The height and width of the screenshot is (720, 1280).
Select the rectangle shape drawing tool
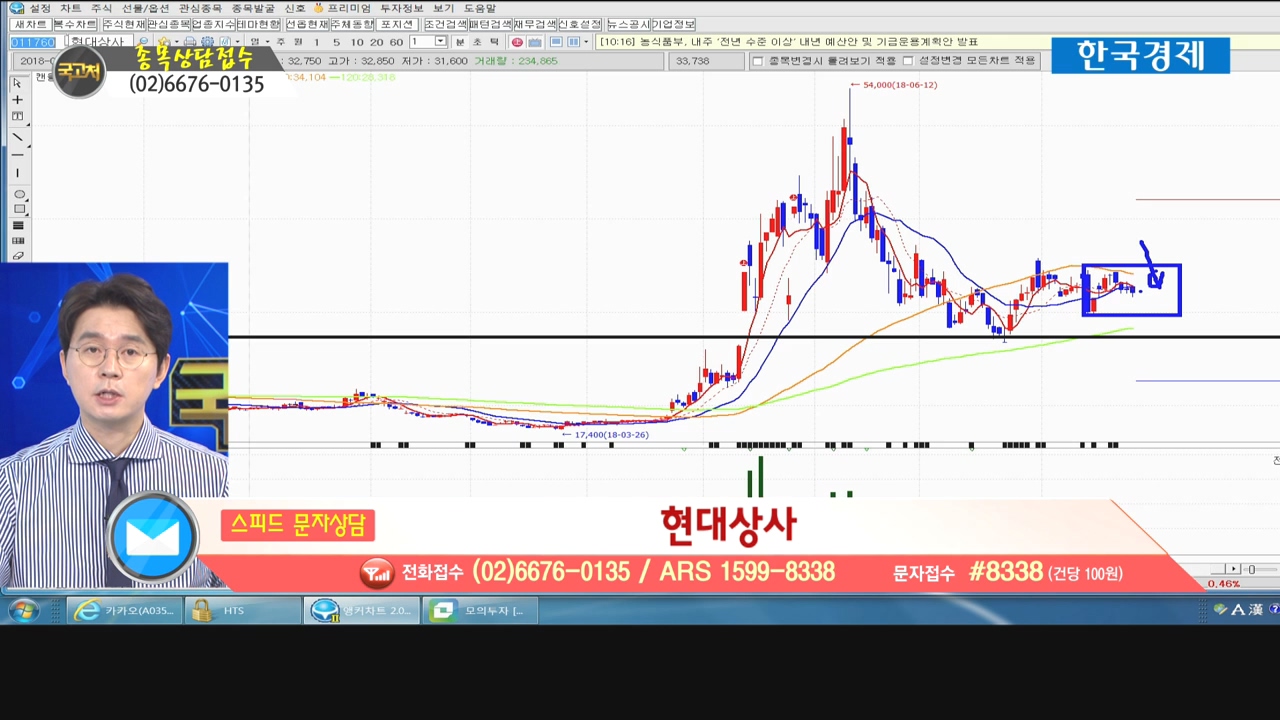[x=18, y=209]
